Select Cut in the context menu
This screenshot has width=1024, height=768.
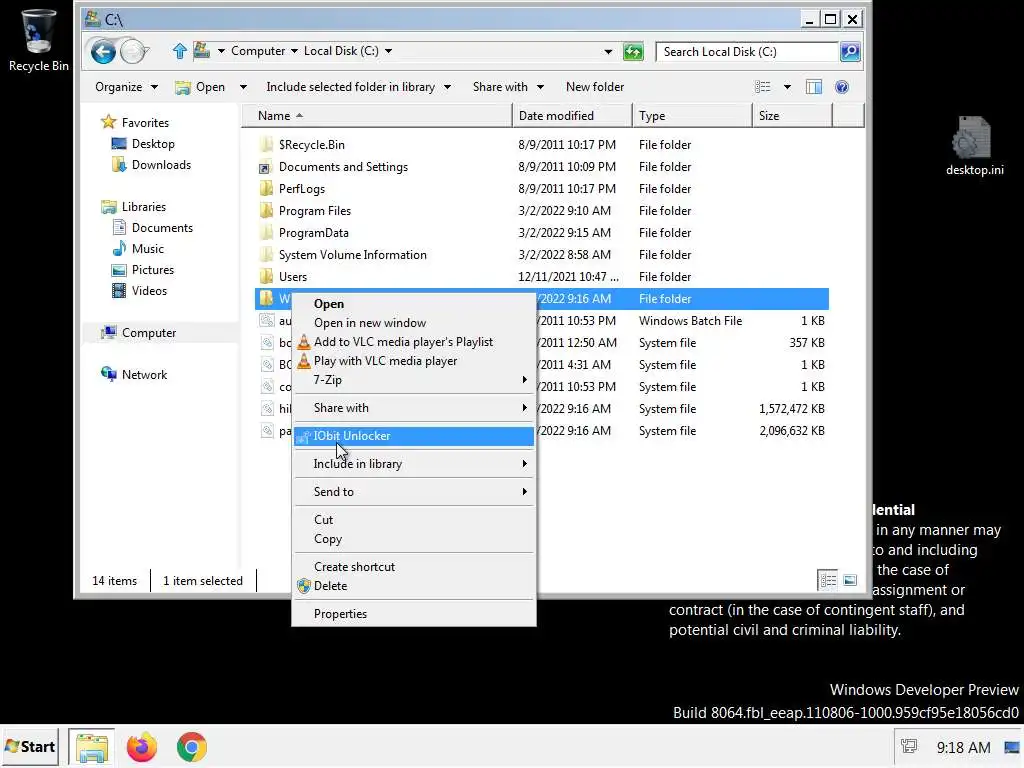414,520
